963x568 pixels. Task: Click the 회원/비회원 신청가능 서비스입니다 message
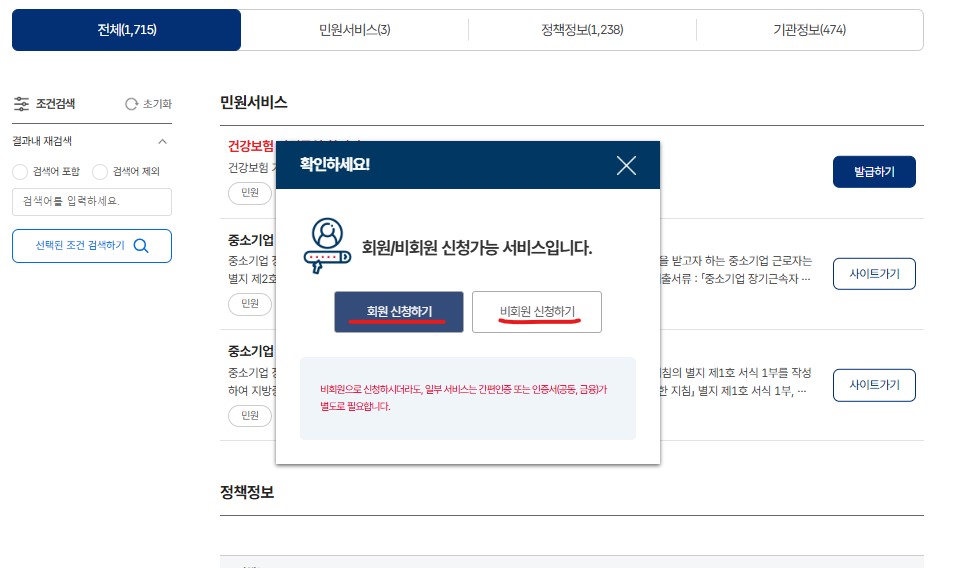click(x=477, y=248)
